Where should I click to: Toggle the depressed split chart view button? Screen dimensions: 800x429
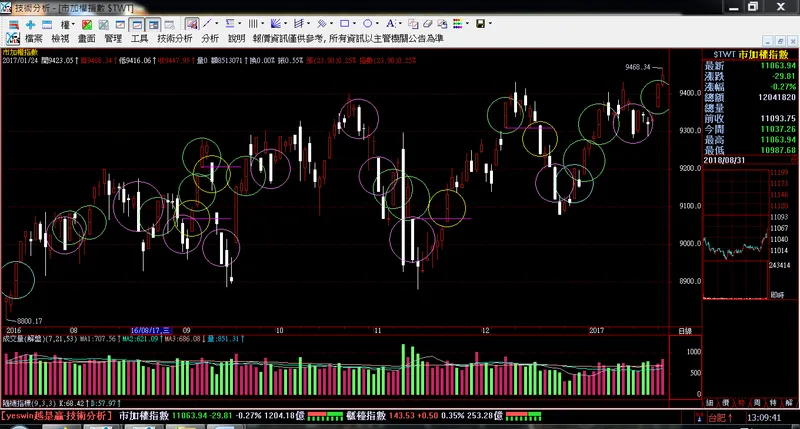pyautogui.click(x=154, y=24)
